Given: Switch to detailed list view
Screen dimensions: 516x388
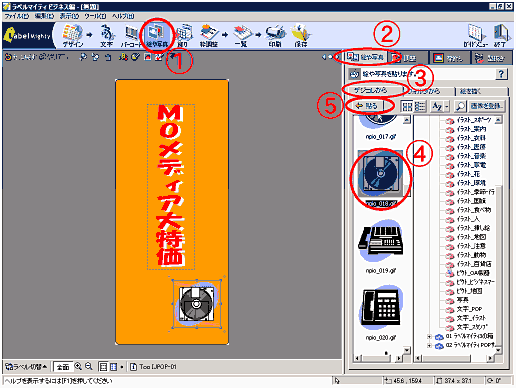Looking at the screenshot, I should (x=420, y=106).
